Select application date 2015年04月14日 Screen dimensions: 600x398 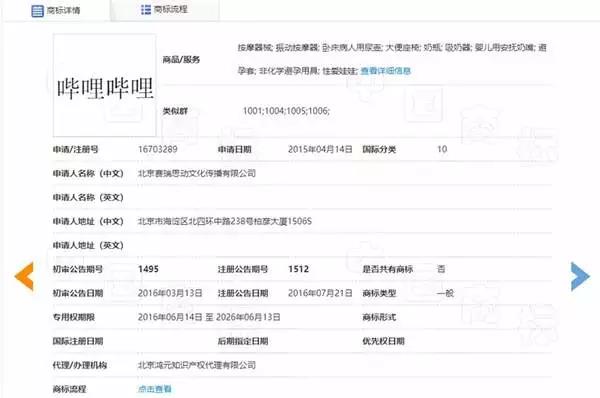pyautogui.click(x=320, y=149)
